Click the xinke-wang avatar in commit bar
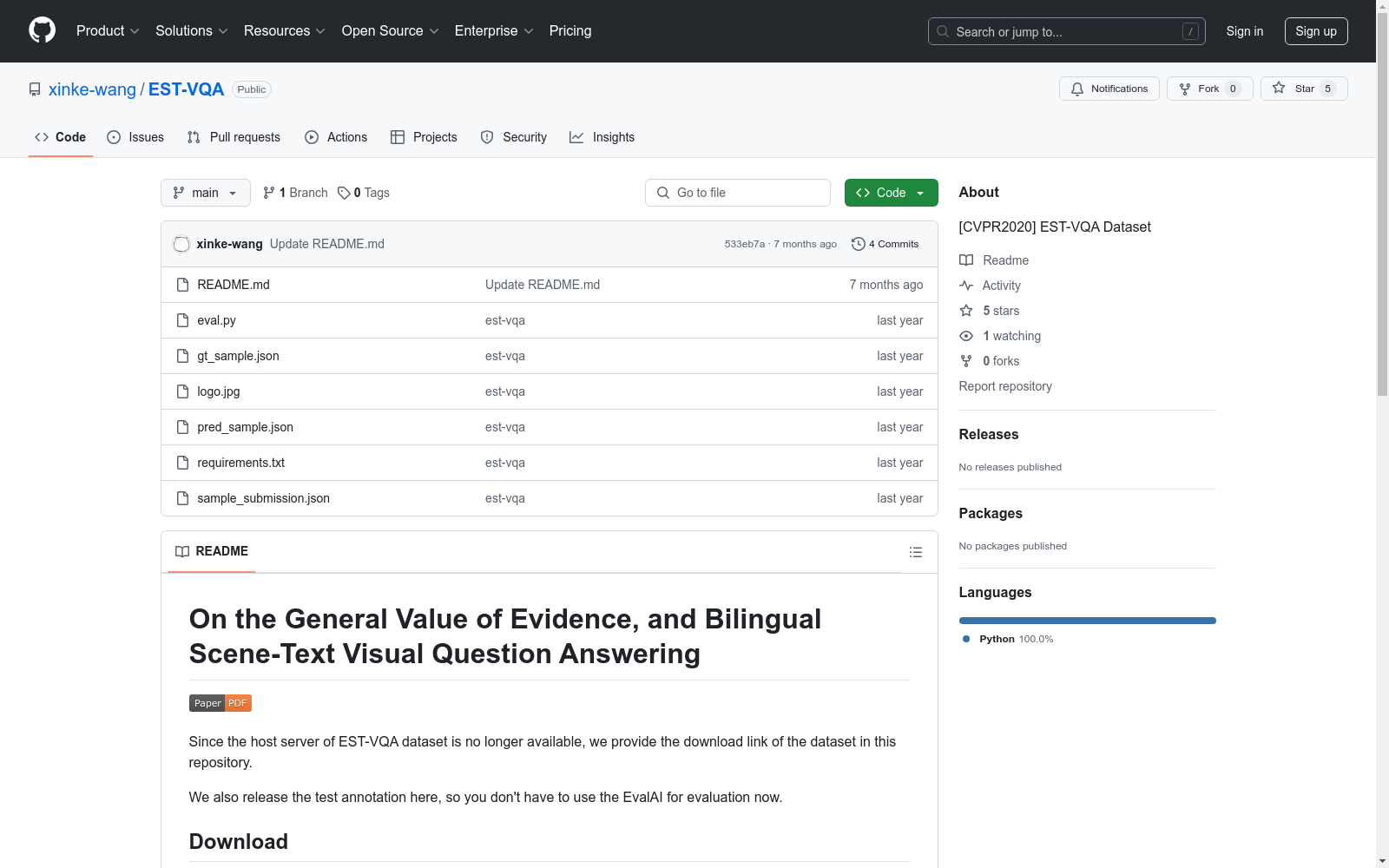This screenshot has height=868, width=1389. click(181, 244)
